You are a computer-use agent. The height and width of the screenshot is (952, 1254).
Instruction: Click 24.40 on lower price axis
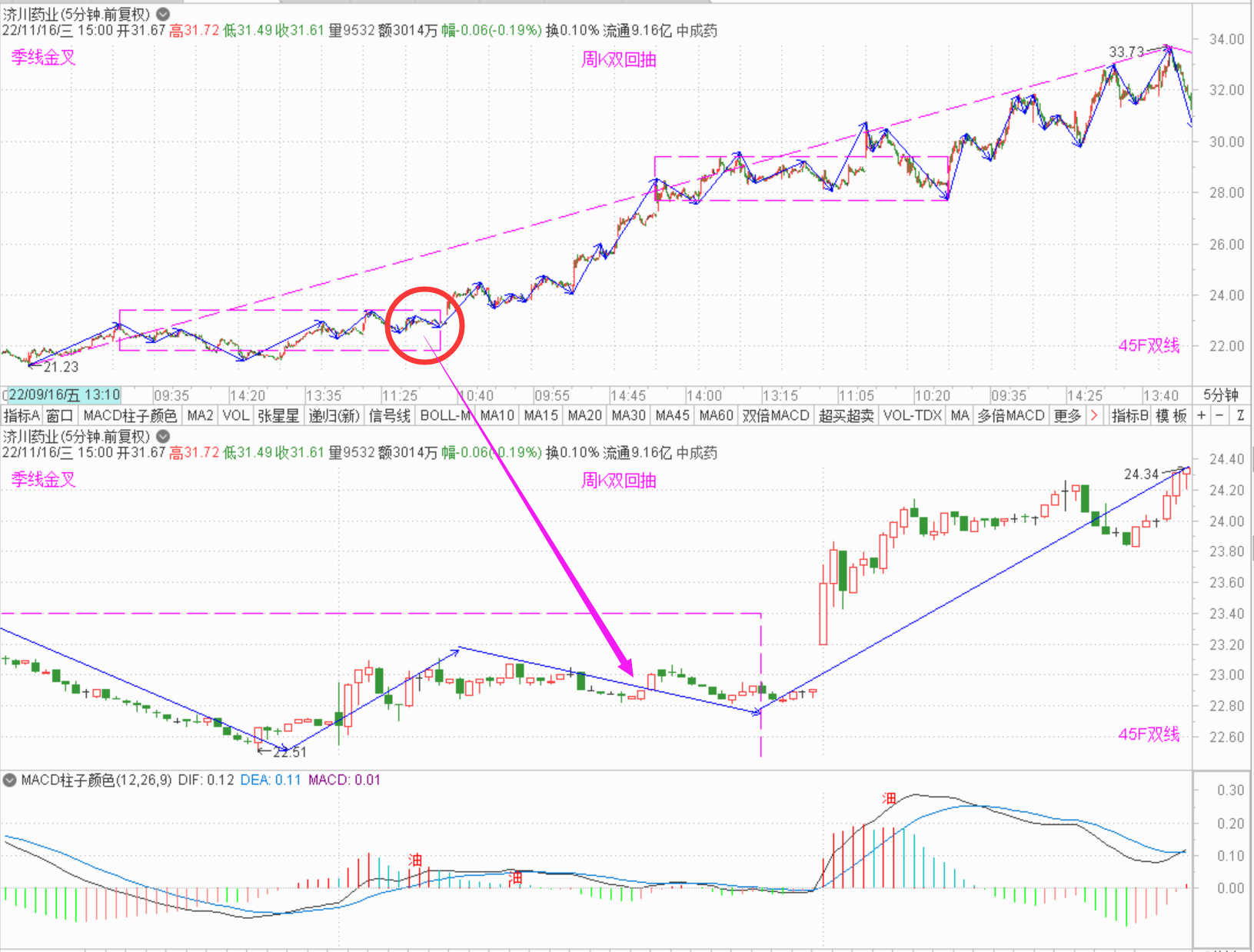point(1226,459)
